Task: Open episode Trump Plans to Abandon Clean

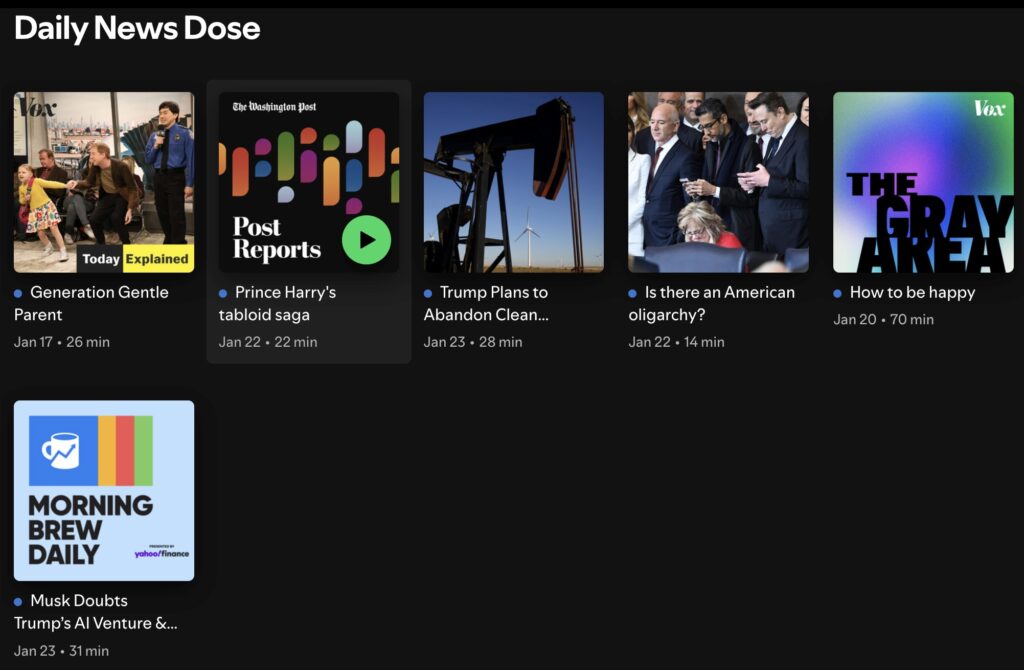Action: coord(487,303)
